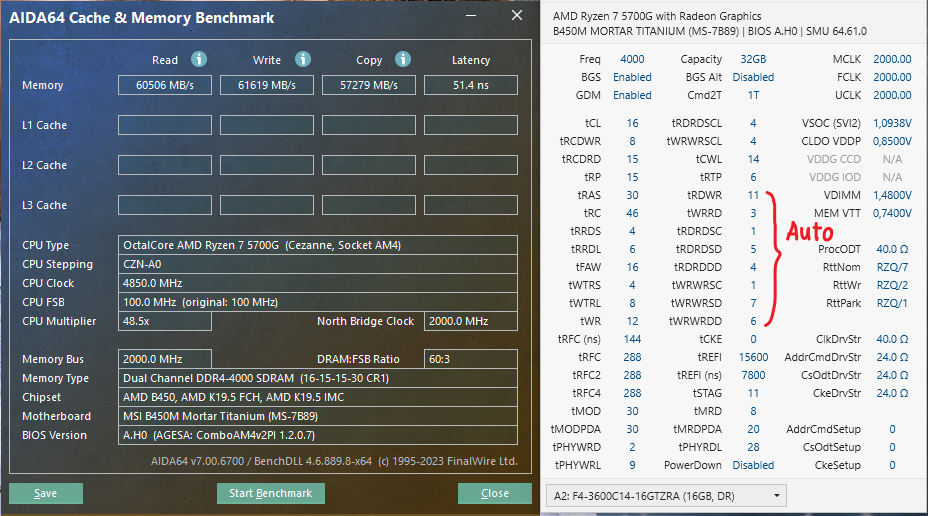Click Start Benchmark button
This screenshot has height=516, width=928.
(270, 494)
